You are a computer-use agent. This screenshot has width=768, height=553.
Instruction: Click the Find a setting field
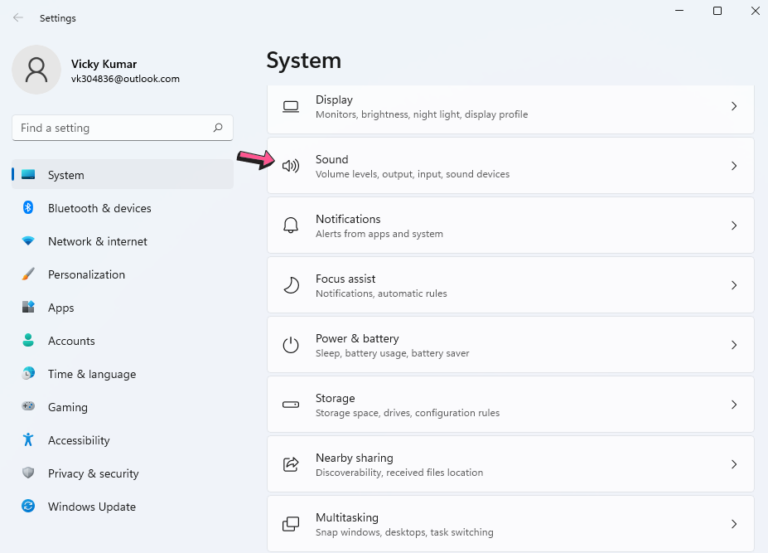click(x=112, y=128)
